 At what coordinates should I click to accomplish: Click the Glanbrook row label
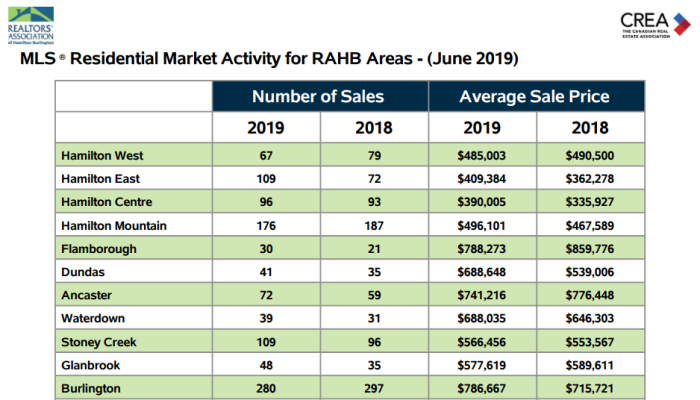coord(92,363)
